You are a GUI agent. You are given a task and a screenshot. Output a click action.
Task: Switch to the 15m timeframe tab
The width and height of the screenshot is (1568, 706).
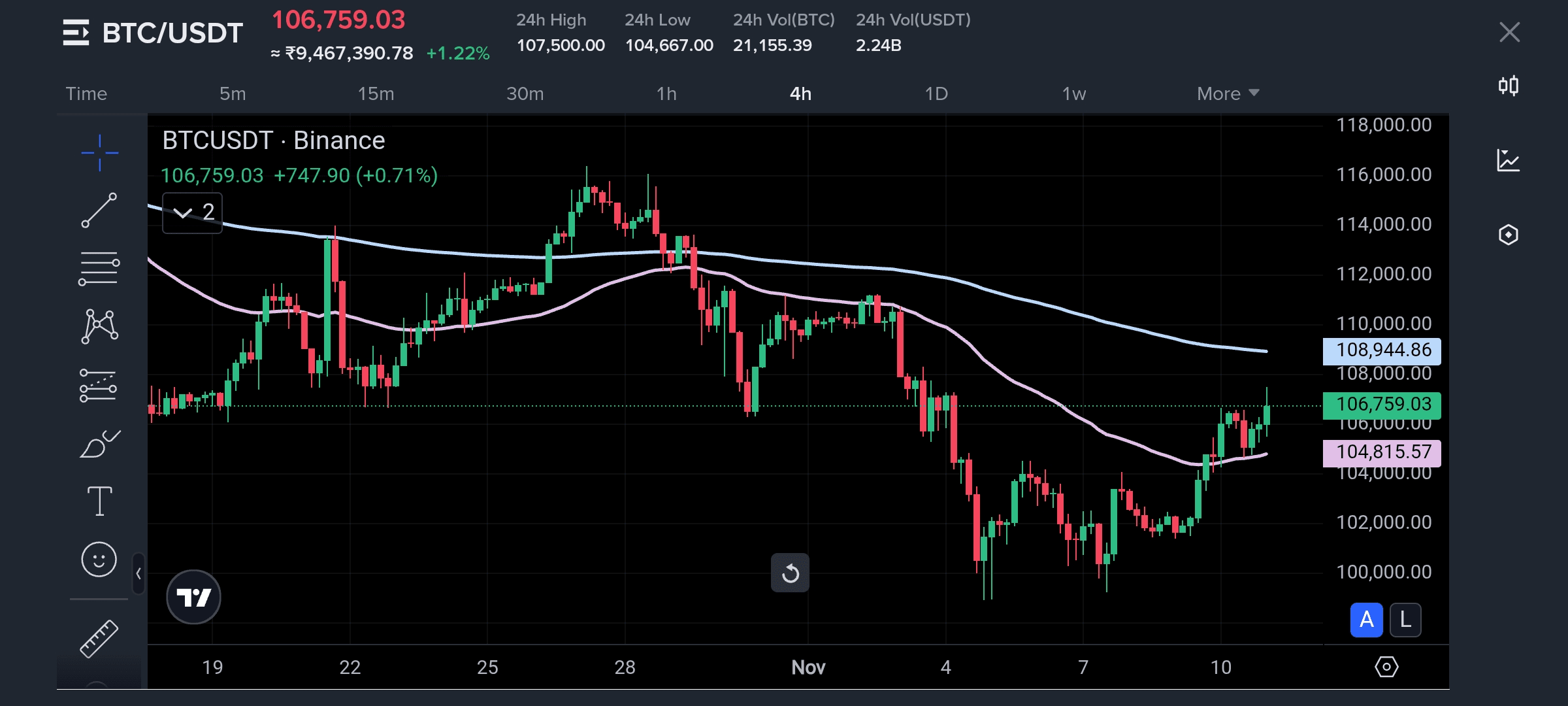point(376,93)
